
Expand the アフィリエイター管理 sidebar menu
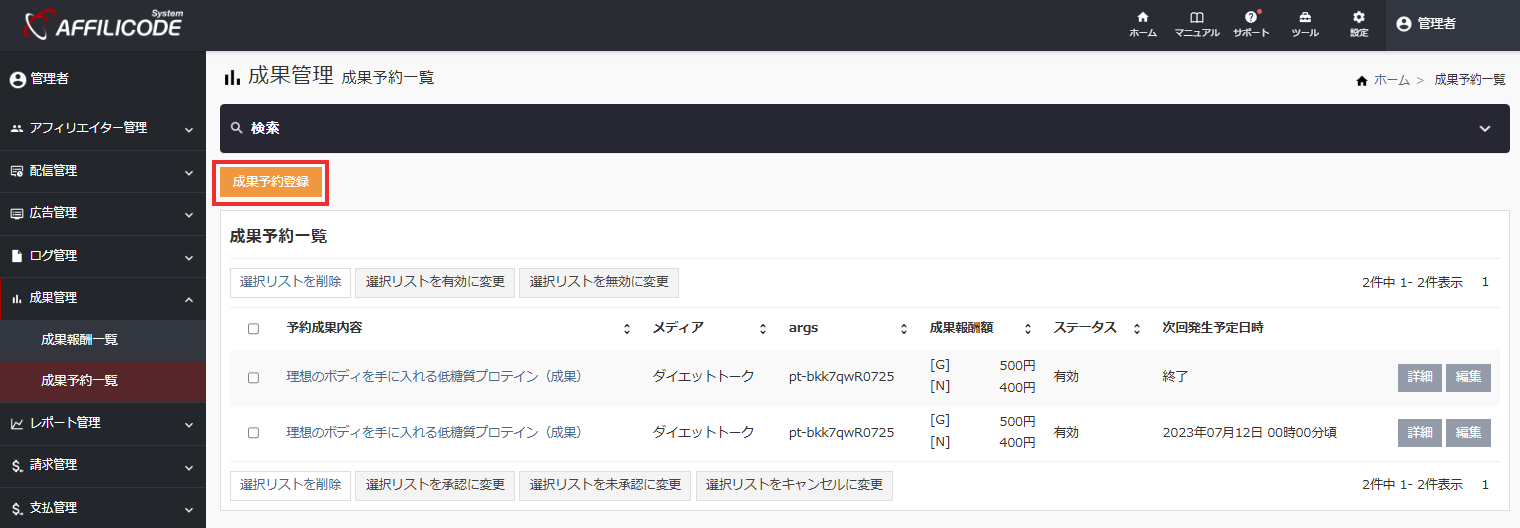point(189,129)
